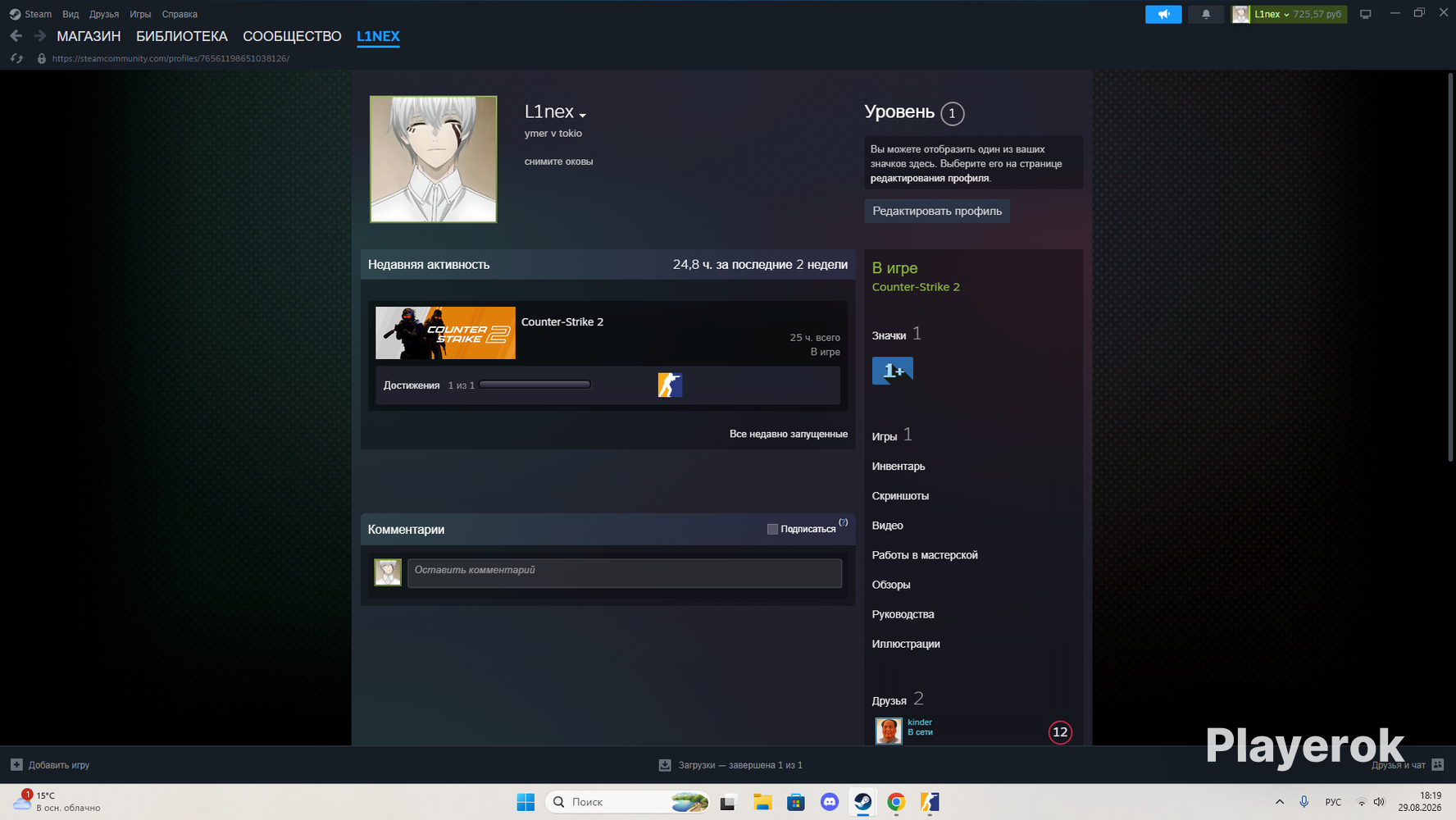
Task: Open the Друзья и чат panel
Action: 1407,765
